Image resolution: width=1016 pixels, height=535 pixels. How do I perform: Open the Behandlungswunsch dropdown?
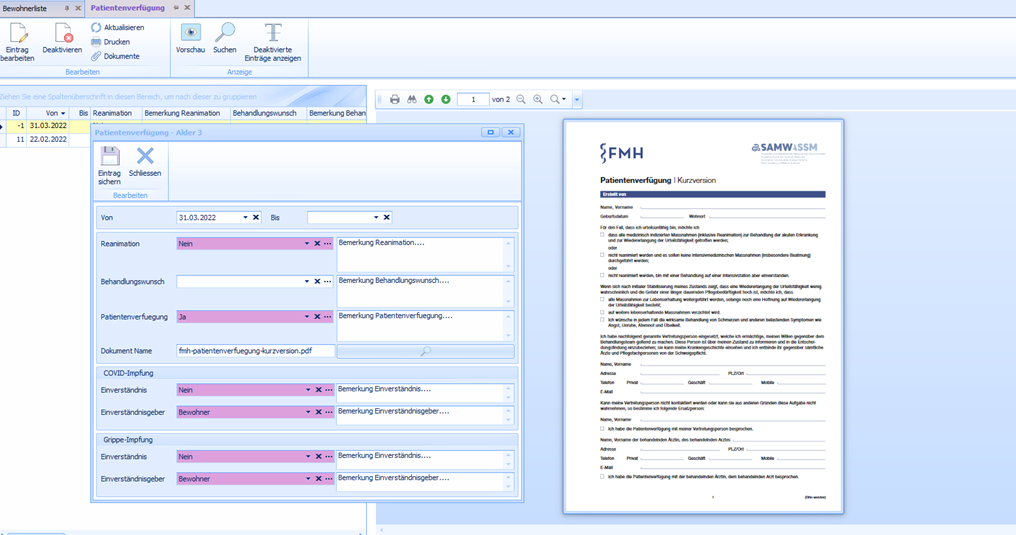307,281
